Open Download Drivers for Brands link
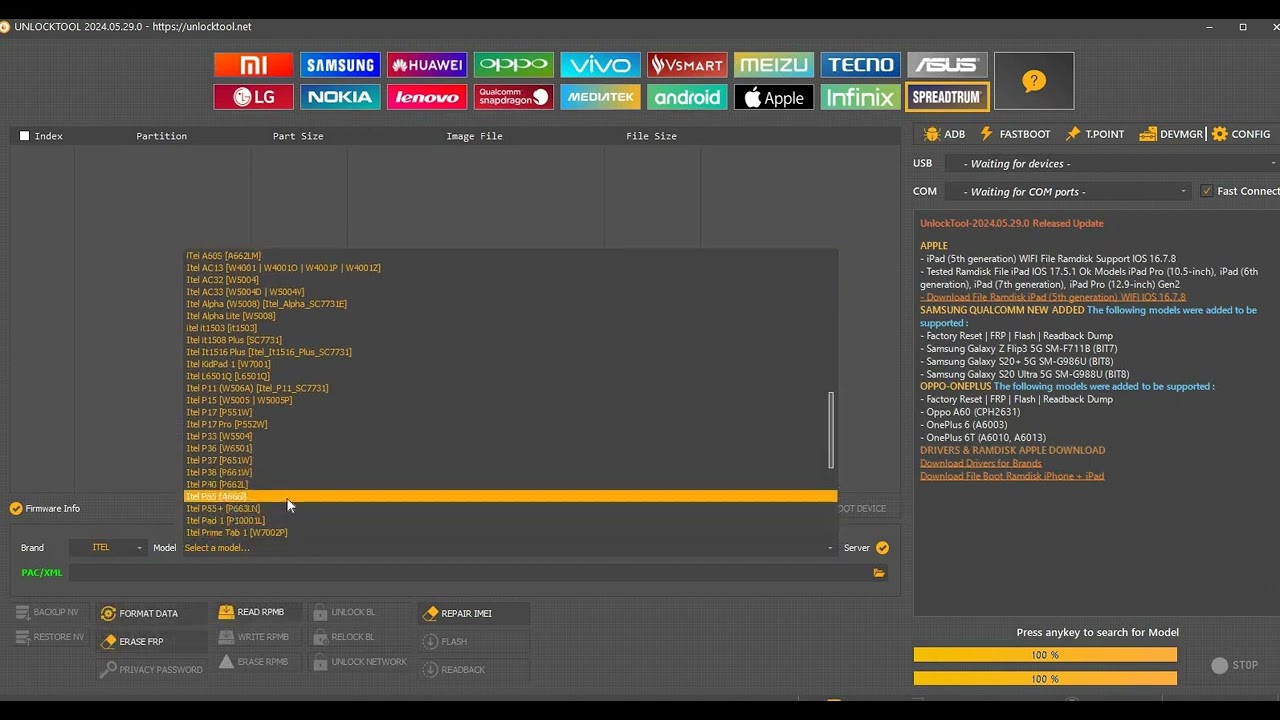 [981, 463]
